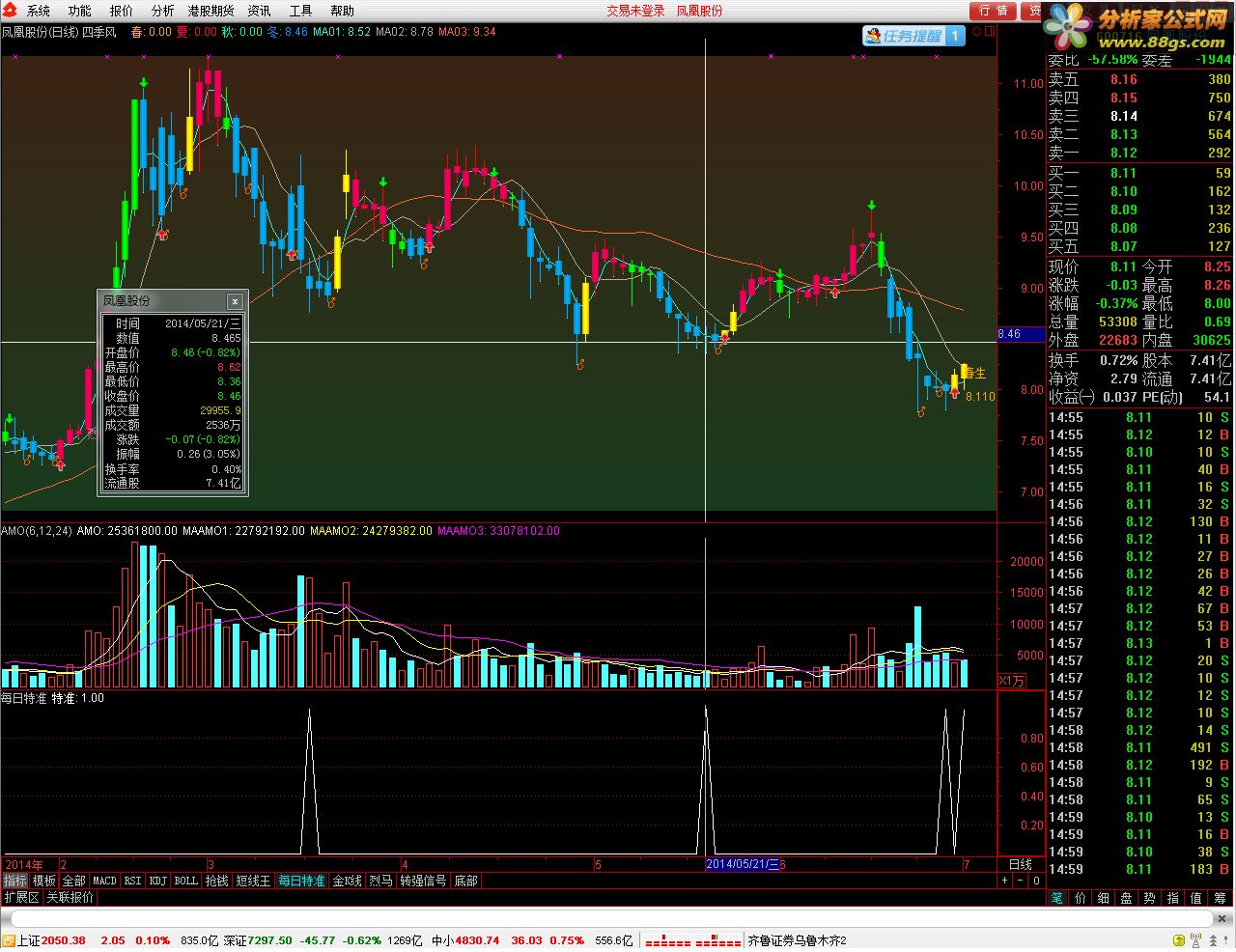
Task: Switch to the MACD indicator
Action: 104,881
